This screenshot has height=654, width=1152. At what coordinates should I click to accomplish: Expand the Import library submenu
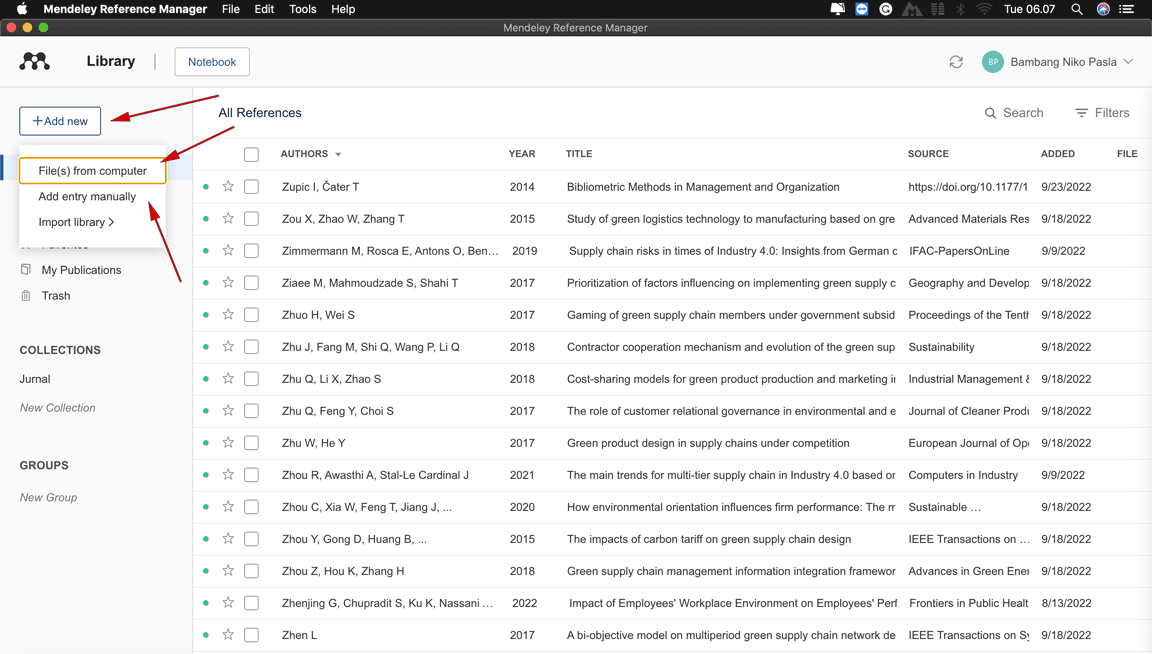[76, 222]
